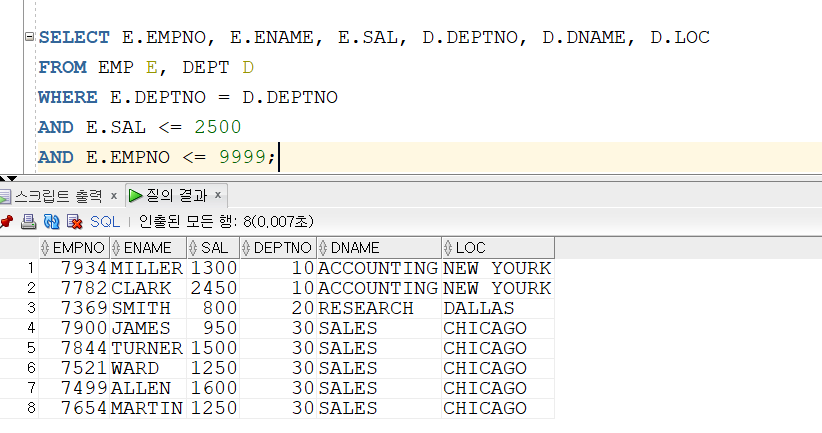Select row number 3 header
Image resolution: width=822 pixels, height=433 pixels.
(x=19, y=308)
